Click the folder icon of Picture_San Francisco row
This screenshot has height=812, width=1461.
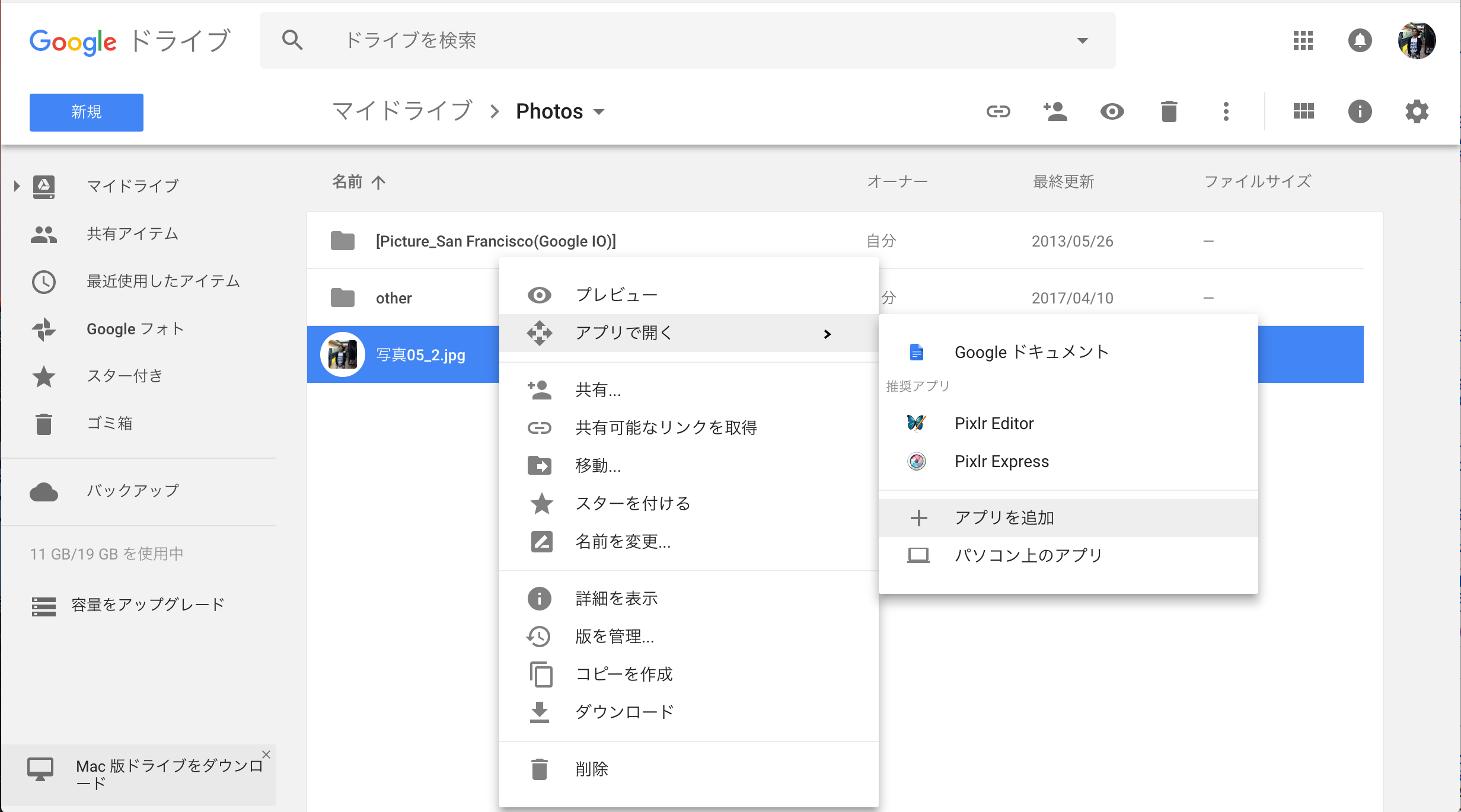pyautogui.click(x=342, y=241)
